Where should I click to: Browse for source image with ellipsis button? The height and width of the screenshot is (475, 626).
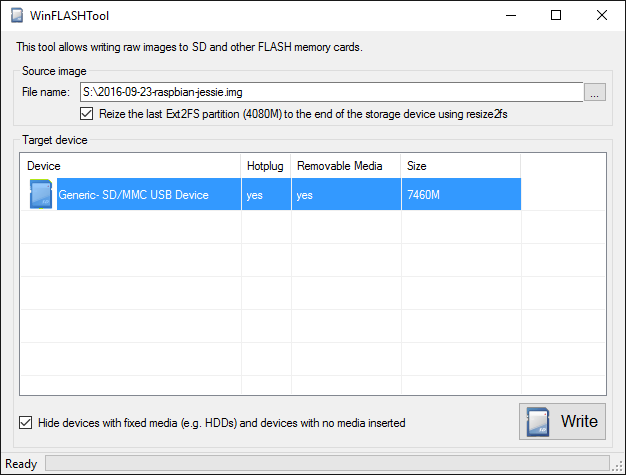click(595, 93)
